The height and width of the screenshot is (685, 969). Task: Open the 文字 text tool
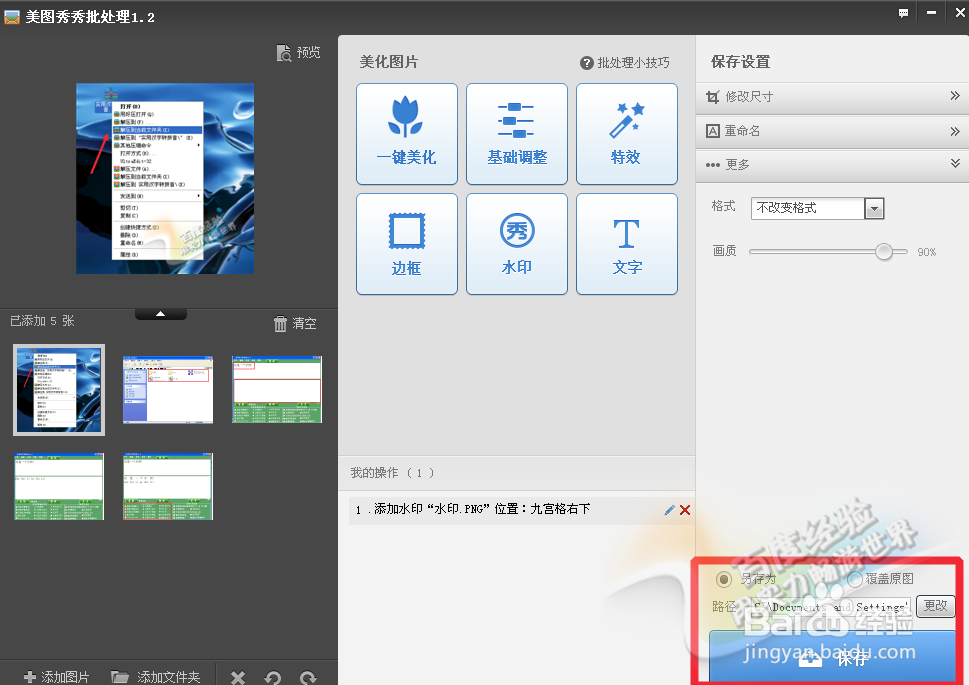[x=627, y=244]
